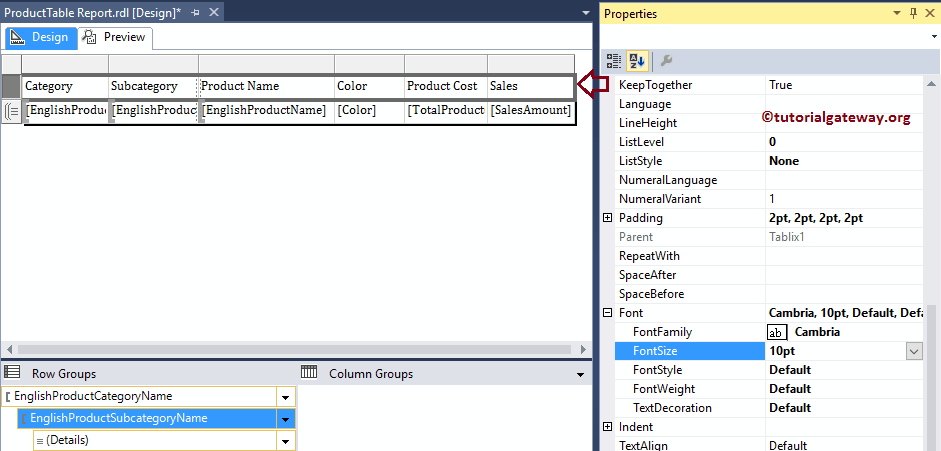Click the design surface horizontal scrollbar
The image size is (941, 451).
[x=288, y=350]
